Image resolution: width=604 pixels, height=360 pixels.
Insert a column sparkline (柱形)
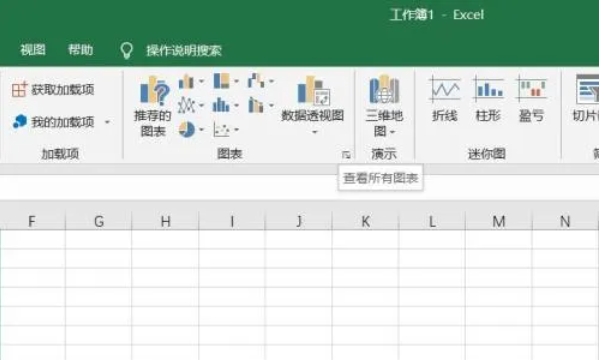(488, 99)
